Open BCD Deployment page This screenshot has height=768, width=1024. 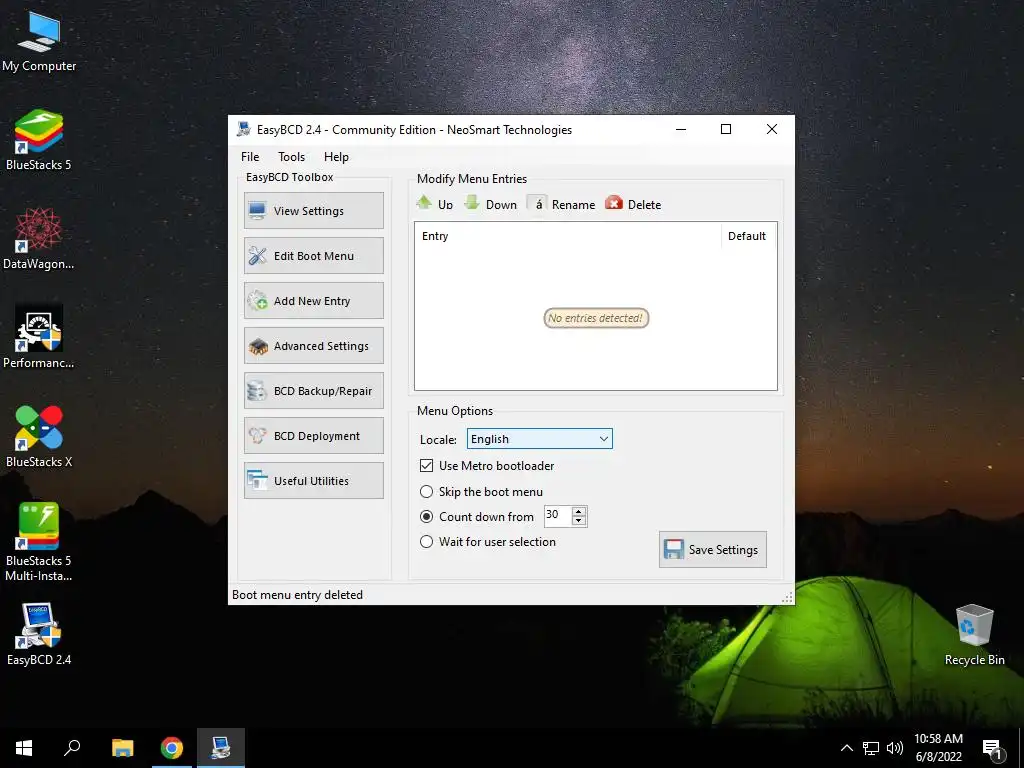(x=313, y=436)
